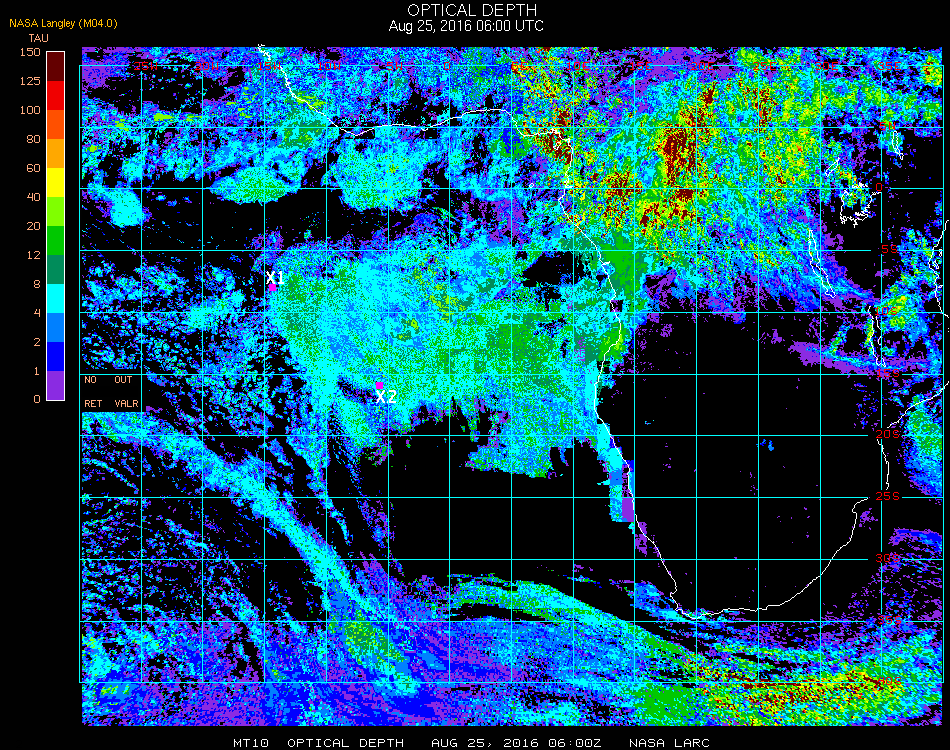950x750 pixels.
Task: Click the '5S' latitude label
Action: (x=889, y=249)
